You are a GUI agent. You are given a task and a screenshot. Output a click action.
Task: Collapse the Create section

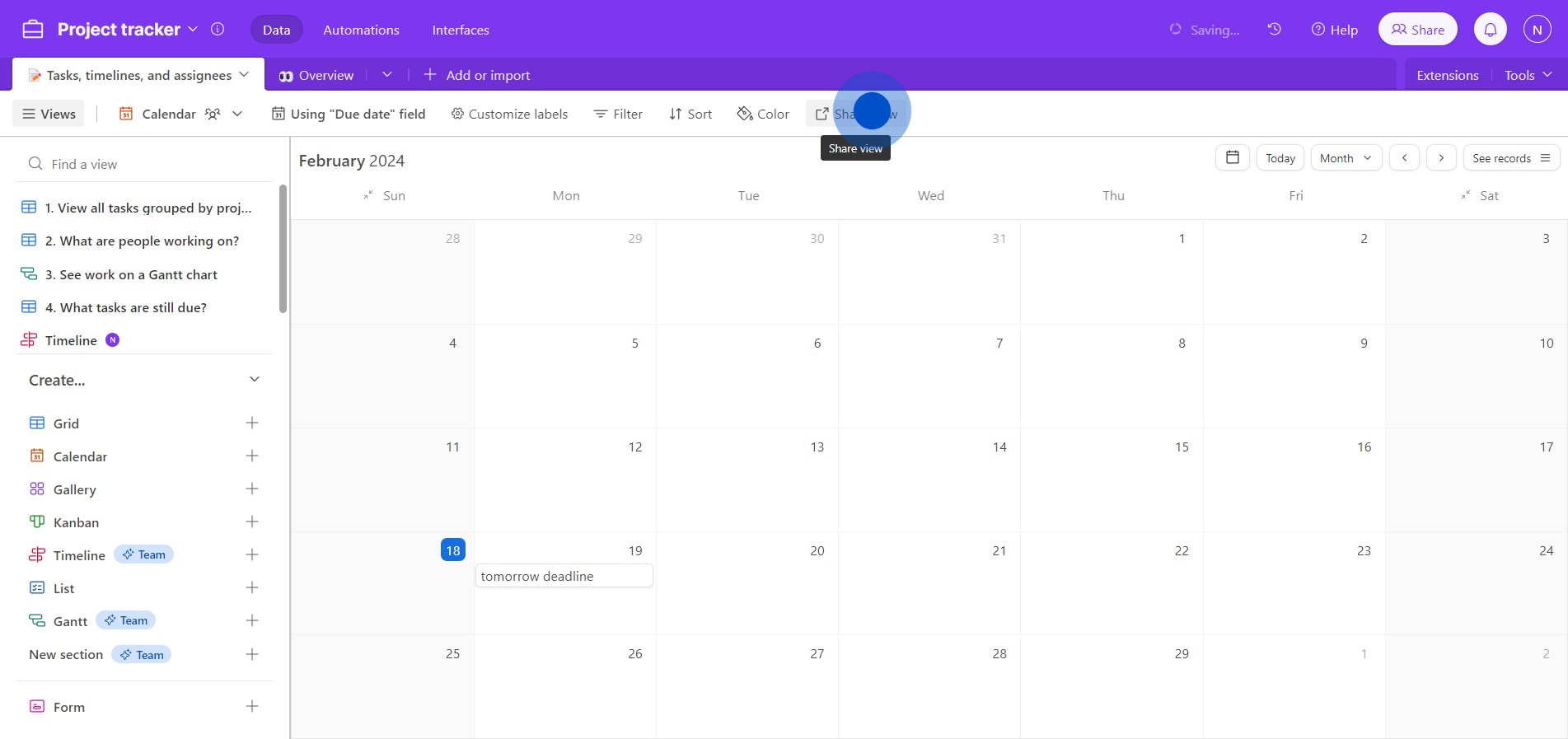click(x=254, y=380)
